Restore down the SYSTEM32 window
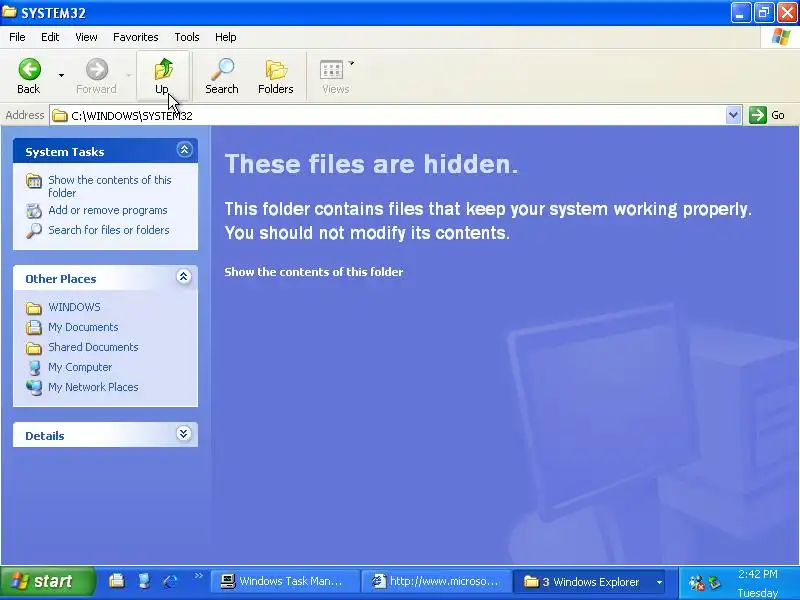This screenshot has height=600, width=800. pos(764,12)
